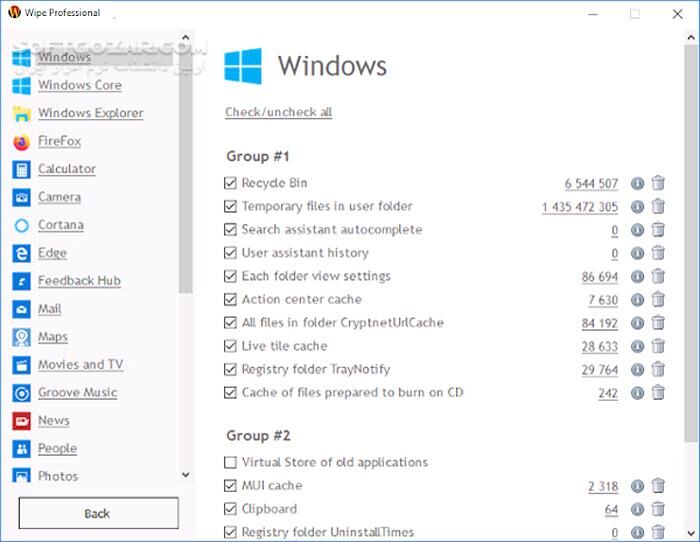Click info icon for Temporary files row
The height and width of the screenshot is (542, 700).
coord(638,207)
